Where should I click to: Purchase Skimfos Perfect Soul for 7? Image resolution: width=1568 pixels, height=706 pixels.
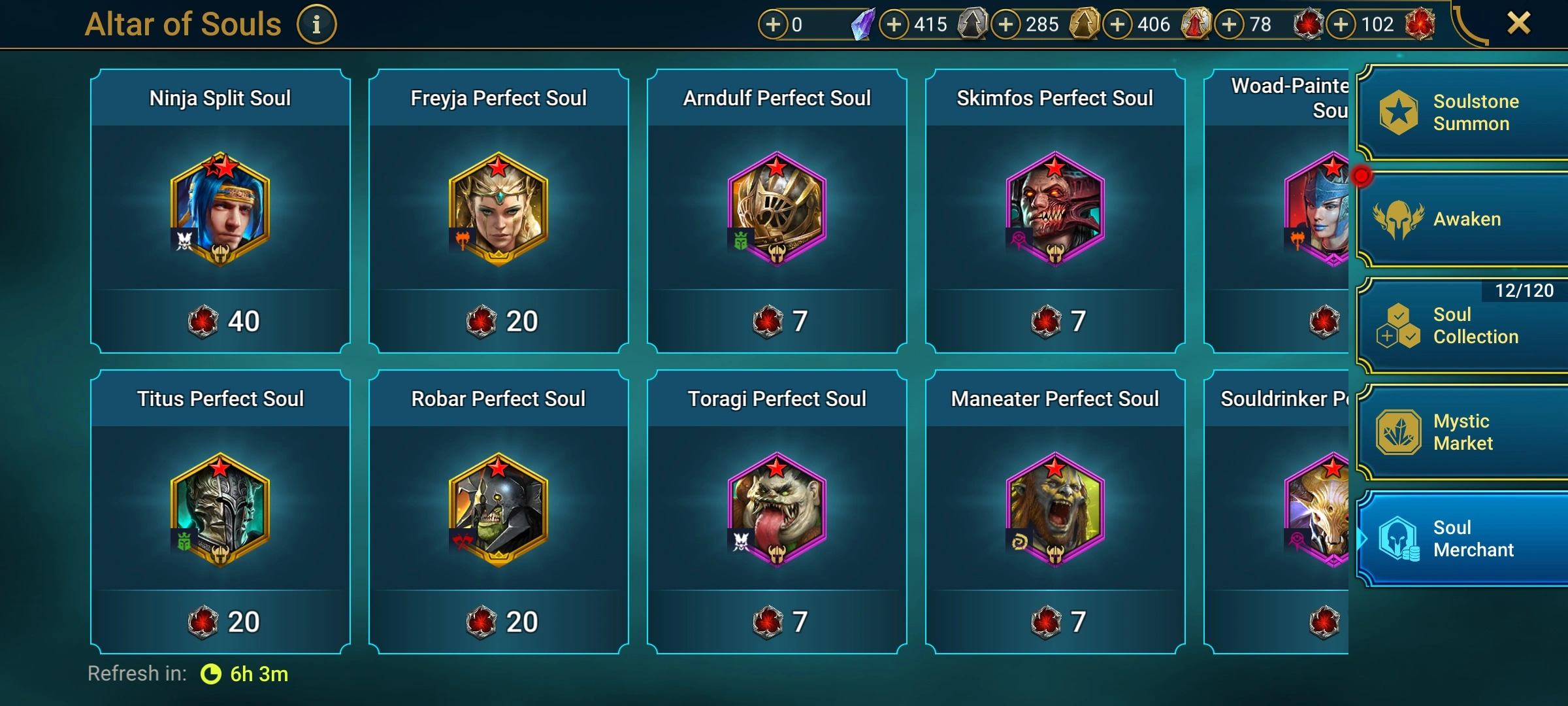coord(1055,321)
